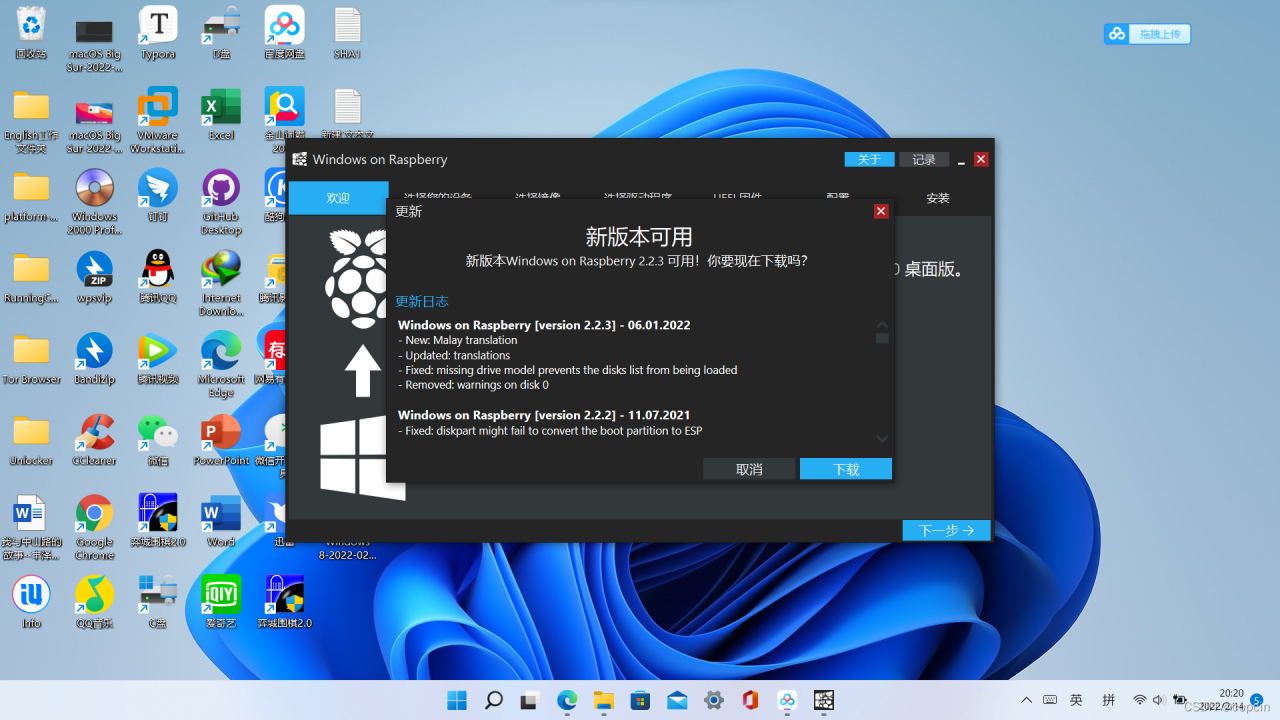The height and width of the screenshot is (720, 1280).
Task: Open the Microsoft Edge desktop shortcut
Action: coord(221,366)
